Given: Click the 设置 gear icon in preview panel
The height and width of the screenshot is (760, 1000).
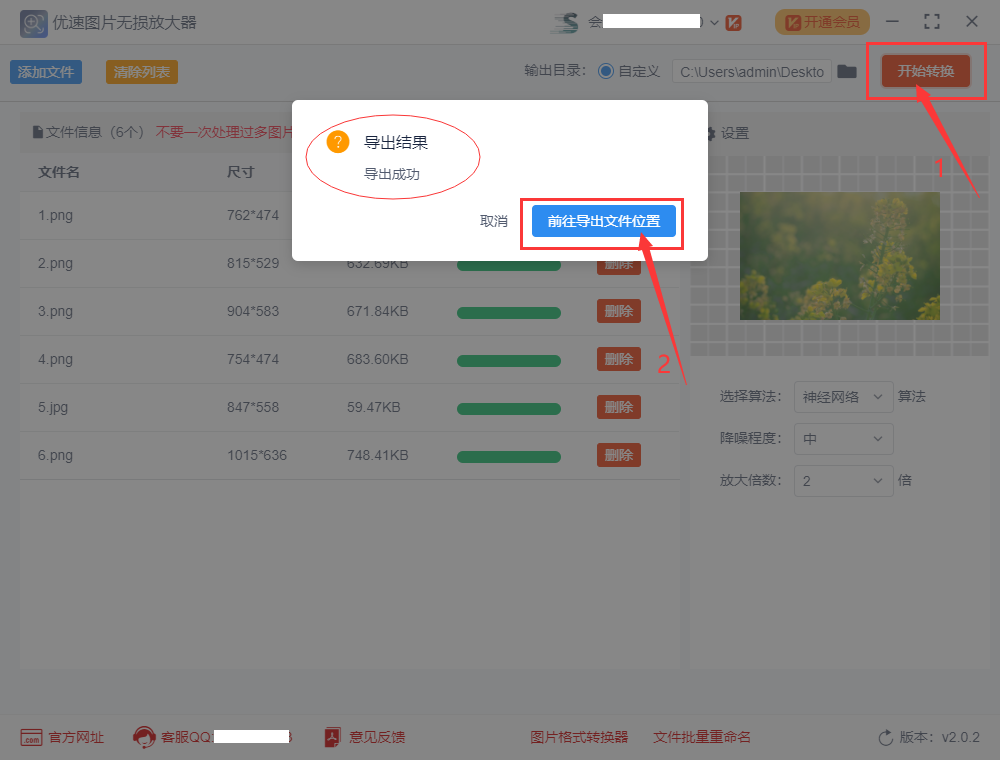Looking at the screenshot, I should [x=714, y=132].
